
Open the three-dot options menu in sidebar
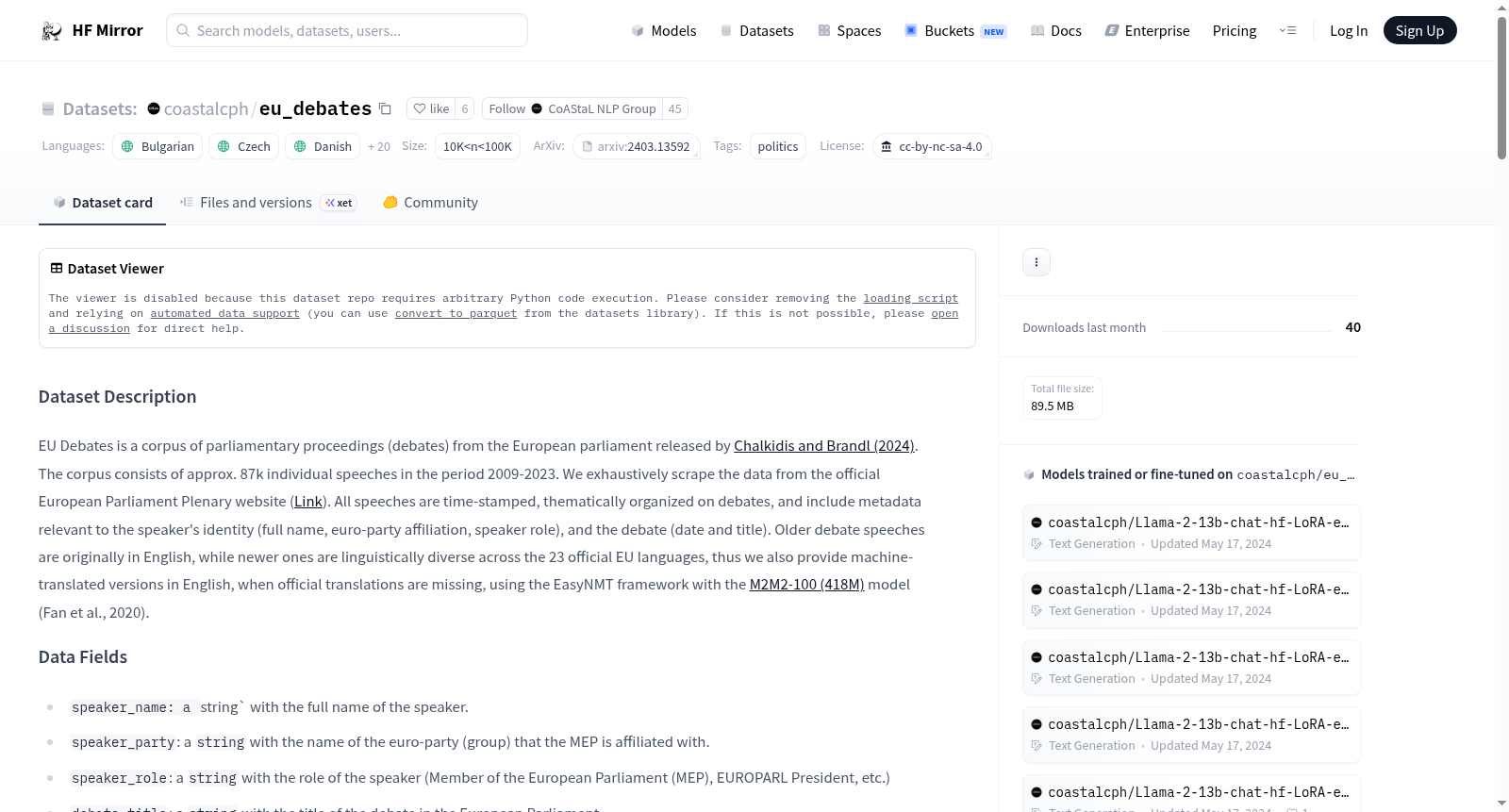tap(1036, 262)
